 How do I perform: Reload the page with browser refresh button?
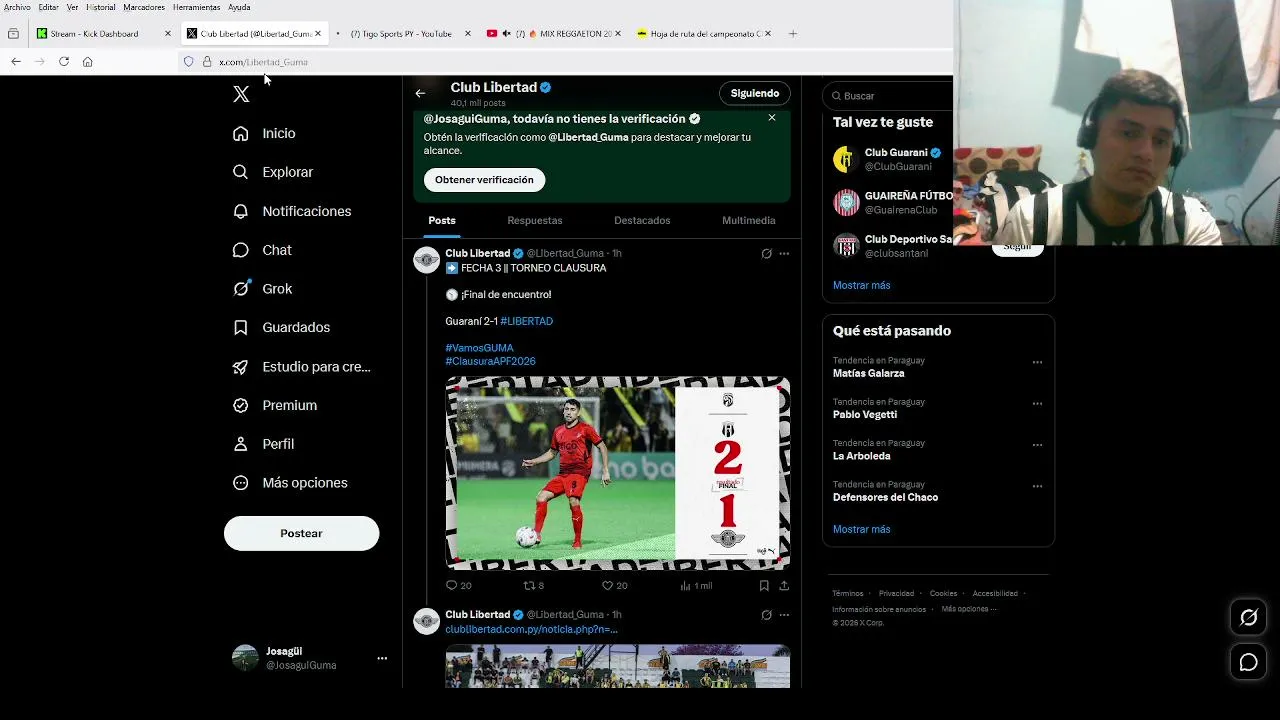click(x=64, y=61)
